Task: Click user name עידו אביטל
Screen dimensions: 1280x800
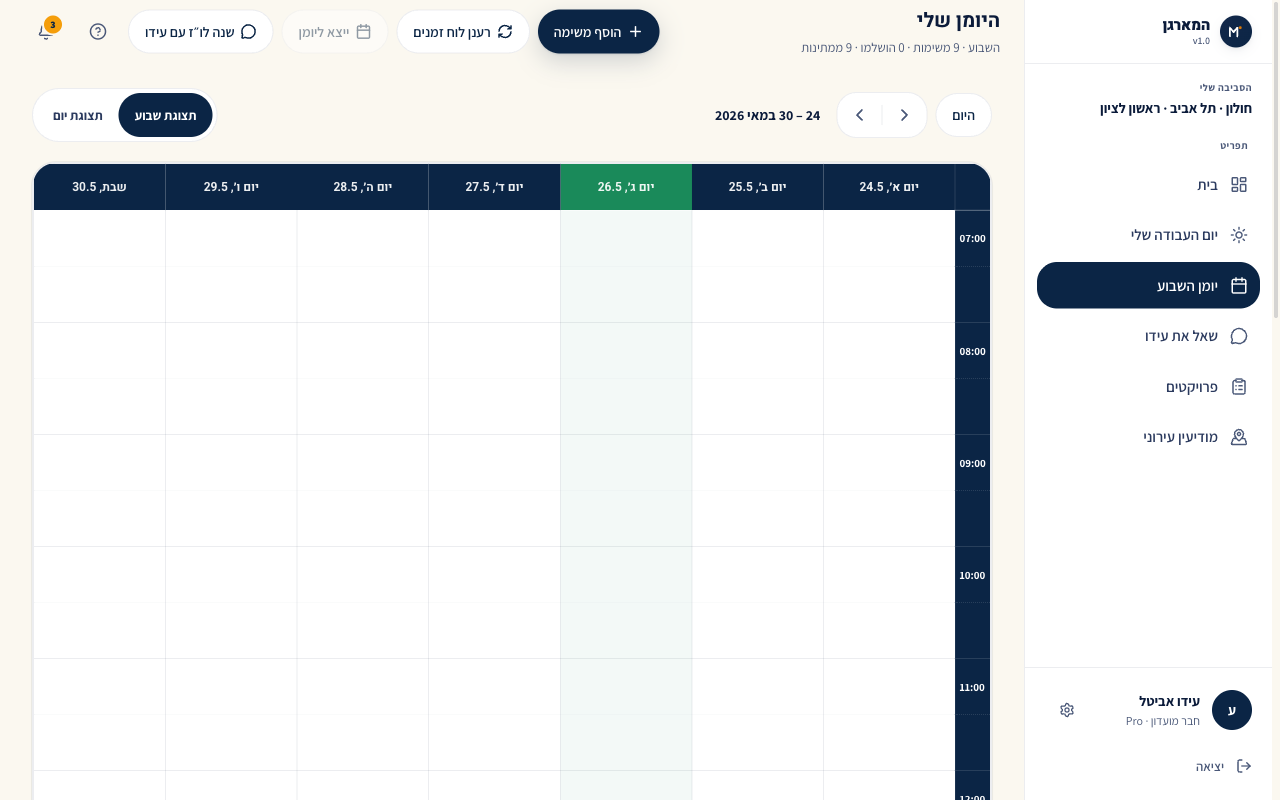Action: pos(1169,701)
